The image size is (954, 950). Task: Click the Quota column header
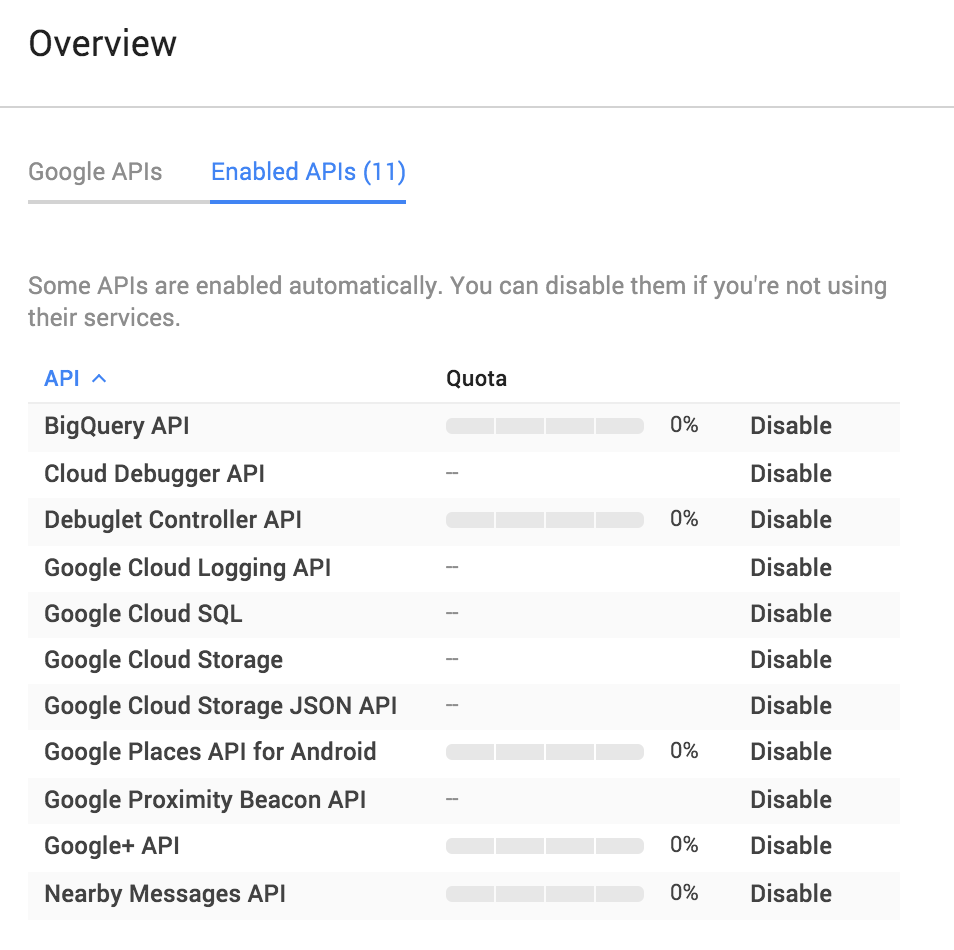[x=476, y=379]
